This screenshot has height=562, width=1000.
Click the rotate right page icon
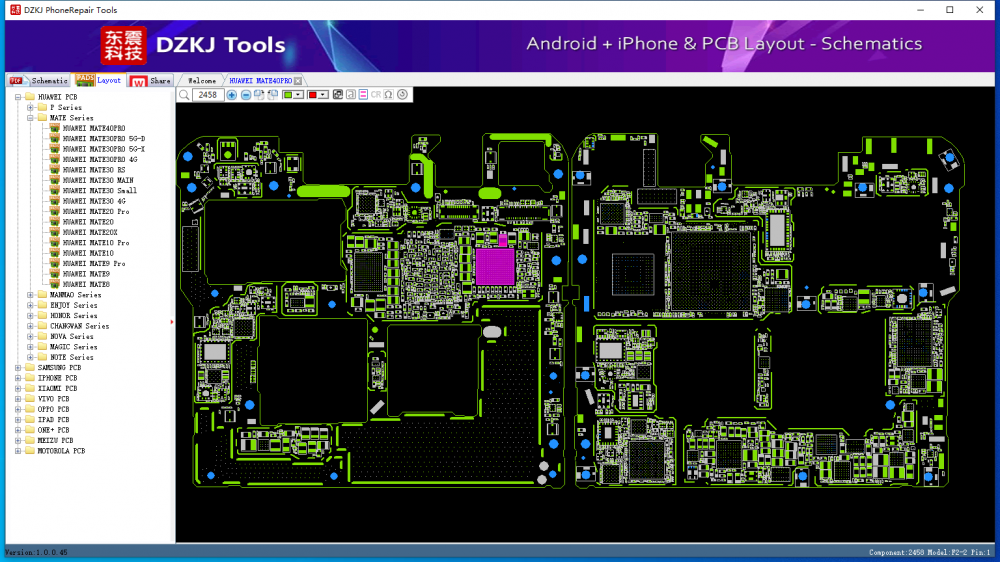pyautogui.click(x=259, y=95)
